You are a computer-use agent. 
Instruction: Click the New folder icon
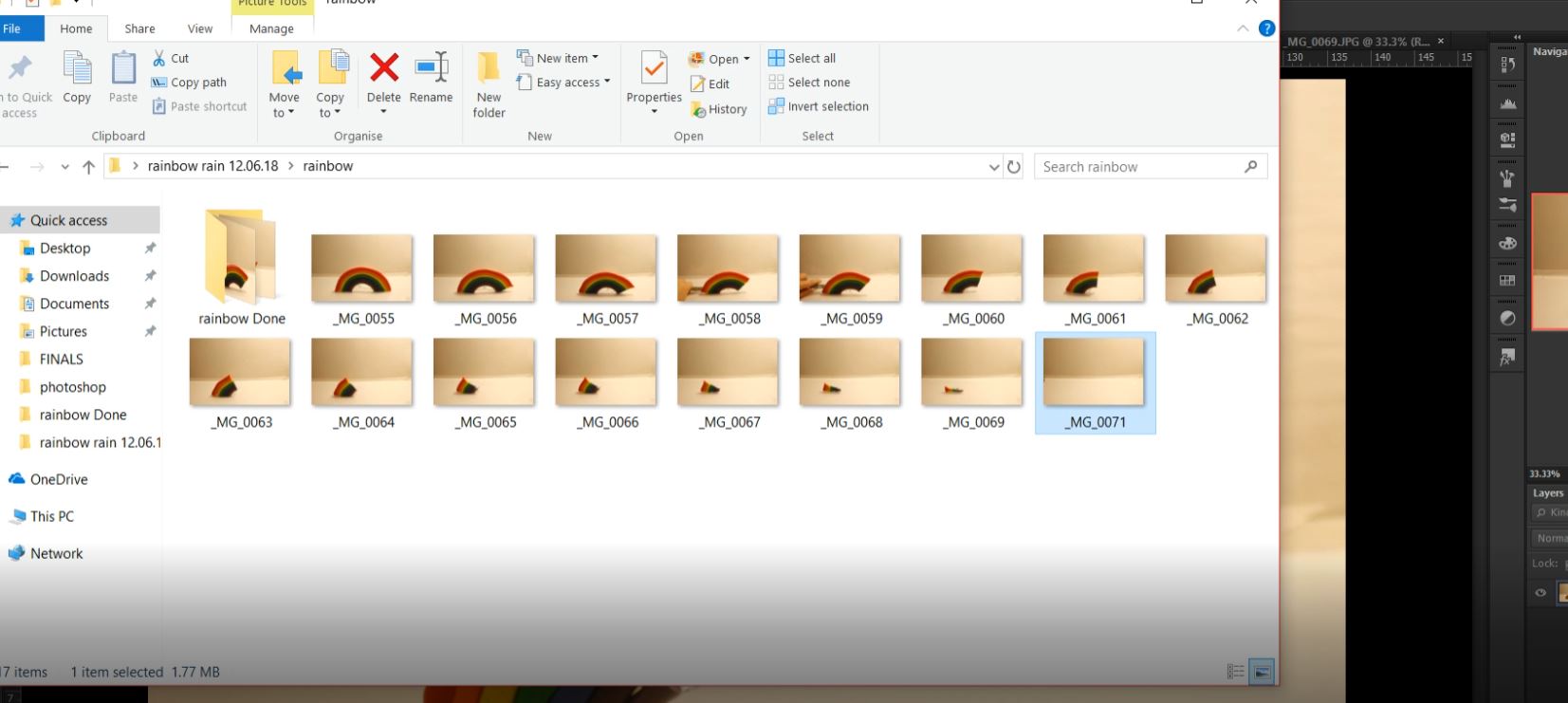coord(489,68)
